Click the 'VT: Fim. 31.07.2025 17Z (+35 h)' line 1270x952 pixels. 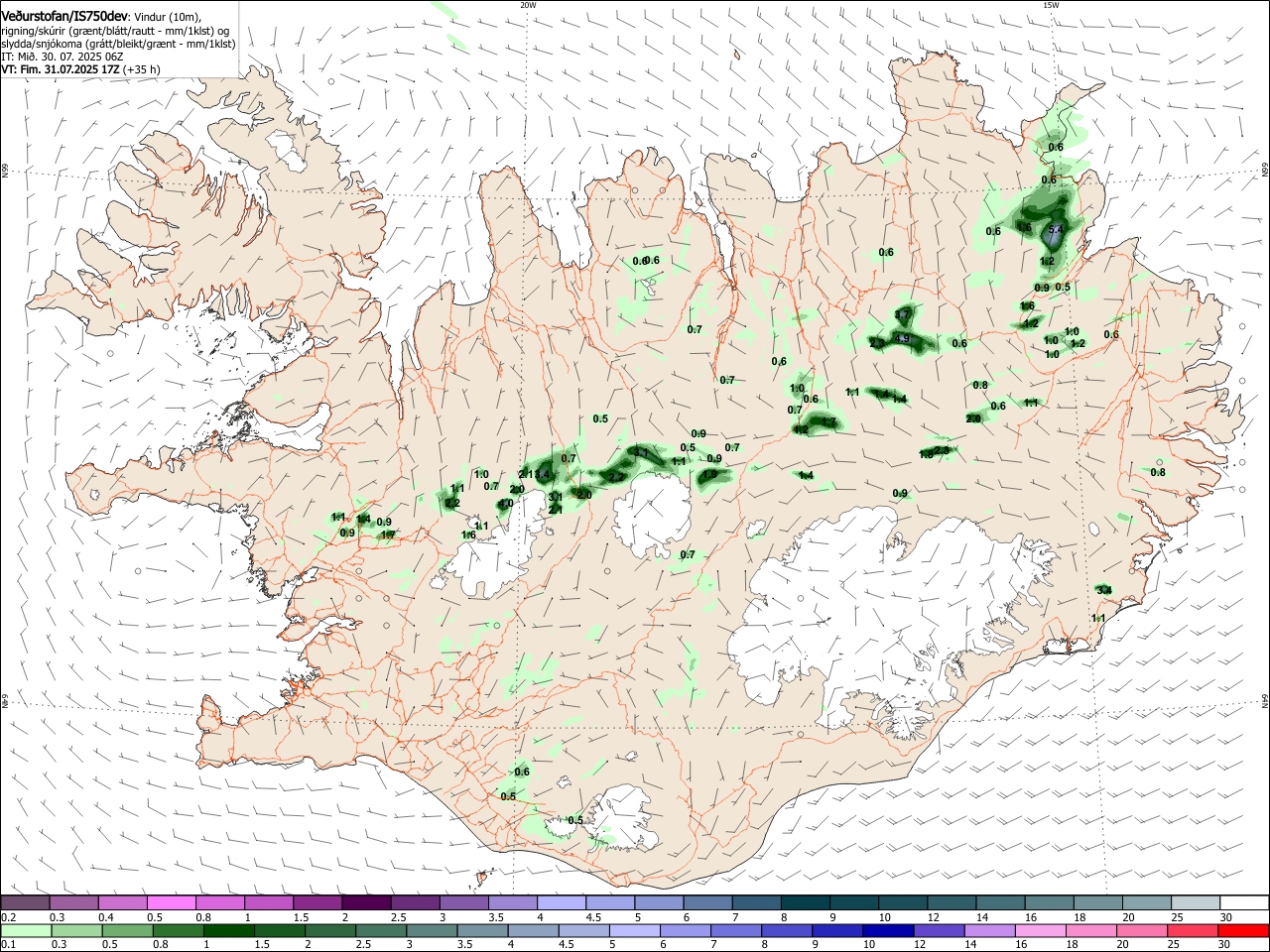pyautogui.click(x=80, y=69)
